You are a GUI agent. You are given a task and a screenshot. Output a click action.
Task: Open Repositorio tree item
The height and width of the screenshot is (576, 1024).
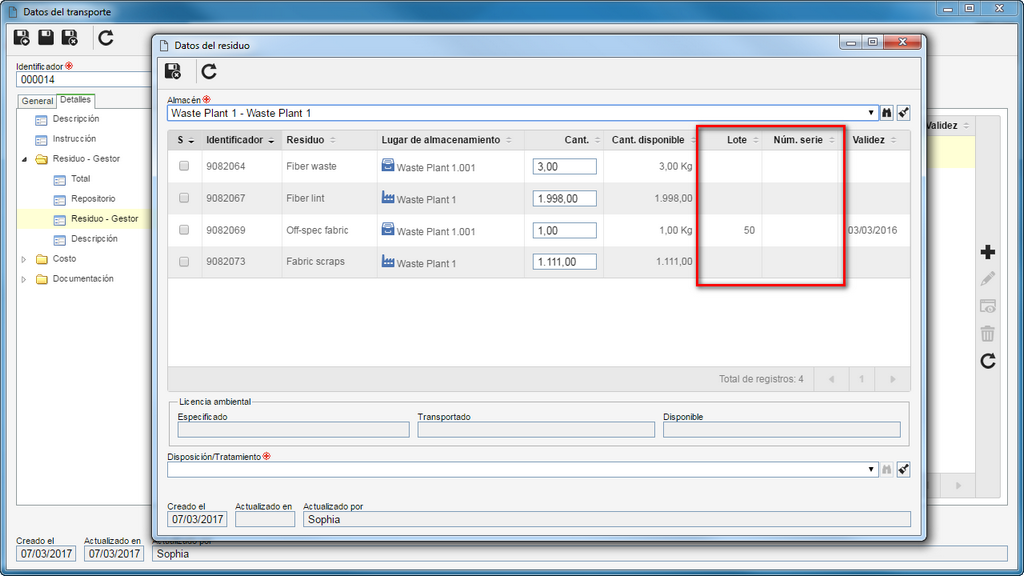[93, 199]
